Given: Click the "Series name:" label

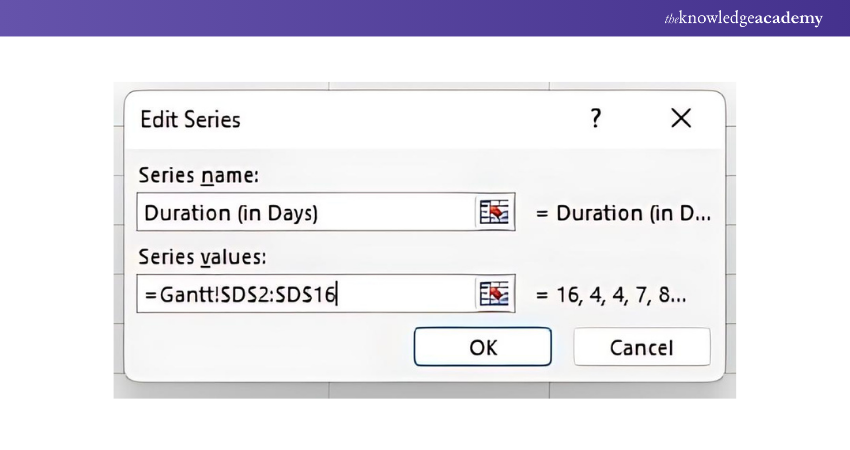Looking at the screenshot, I should coord(199,175).
